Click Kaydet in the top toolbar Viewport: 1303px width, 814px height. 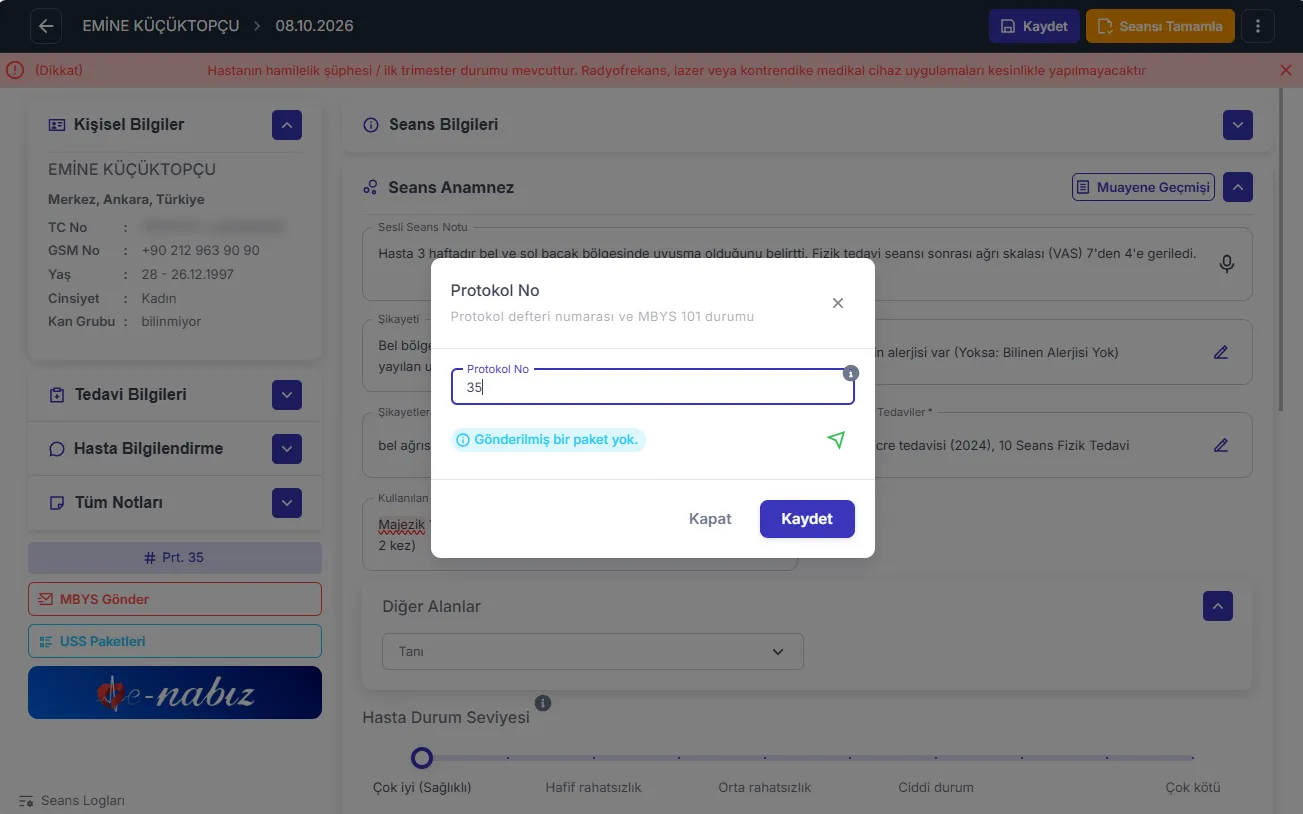pyautogui.click(x=1035, y=26)
